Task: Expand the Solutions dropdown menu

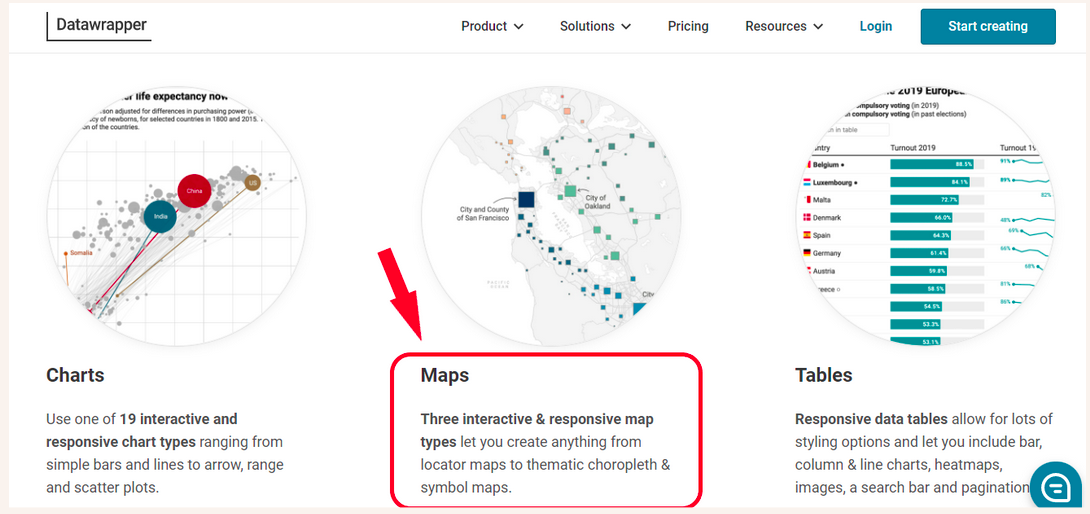Action: point(595,26)
